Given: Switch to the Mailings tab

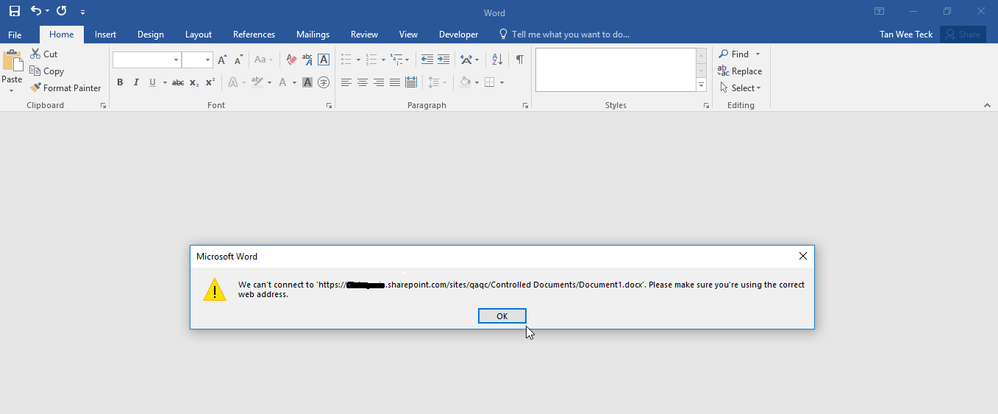Looking at the screenshot, I should coord(313,34).
